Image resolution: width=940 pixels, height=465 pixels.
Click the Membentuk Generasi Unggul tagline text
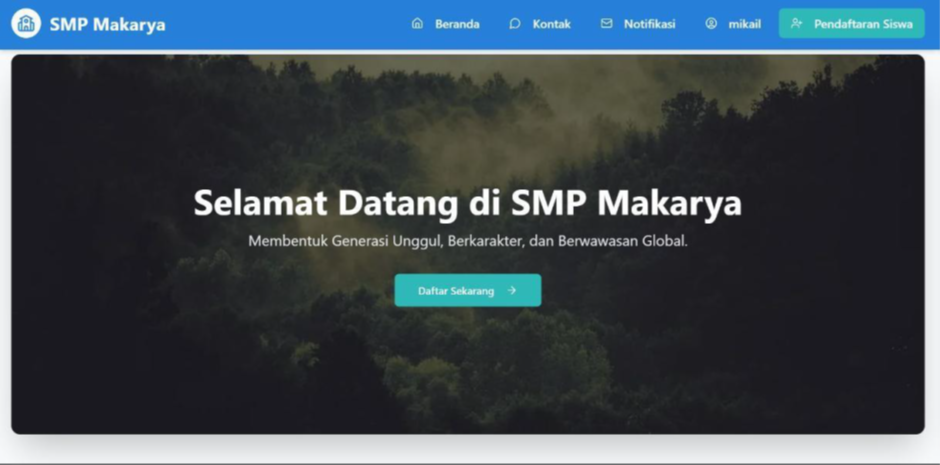pos(468,241)
